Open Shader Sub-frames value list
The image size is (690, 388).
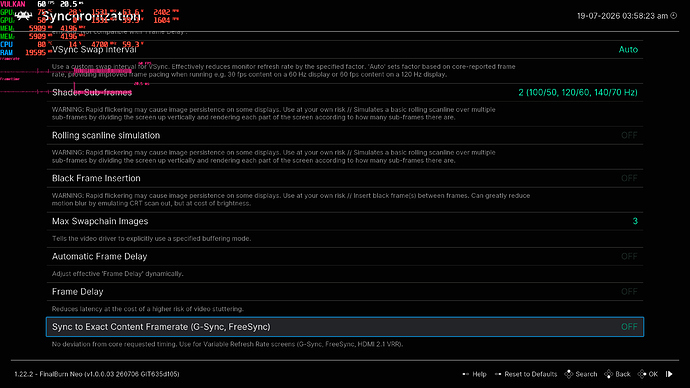tap(577, 92)
